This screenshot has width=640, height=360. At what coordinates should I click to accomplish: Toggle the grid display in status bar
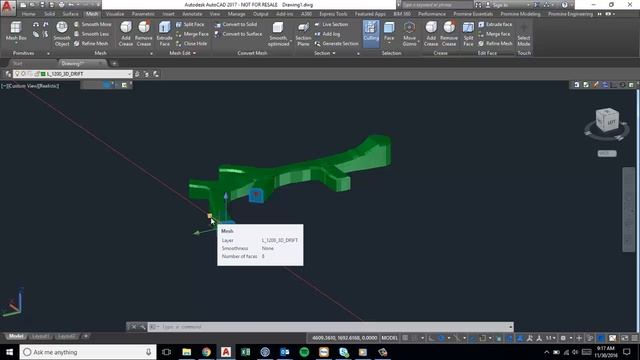click(405, 338)
